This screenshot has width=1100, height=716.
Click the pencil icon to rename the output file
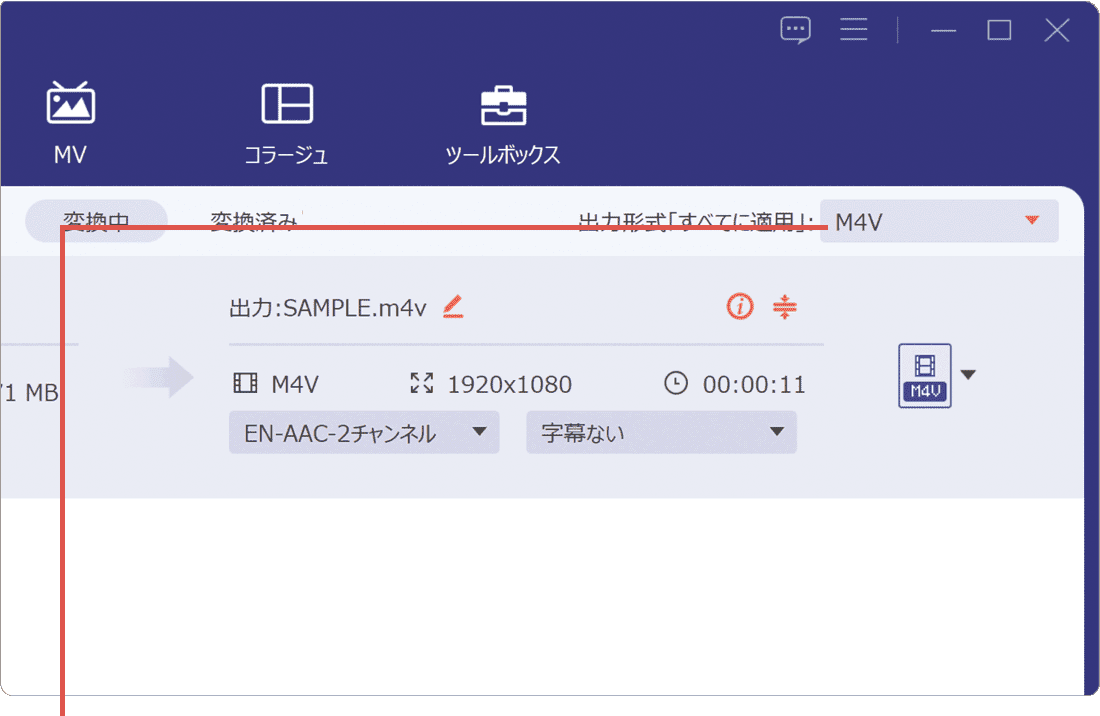[452, 308]
